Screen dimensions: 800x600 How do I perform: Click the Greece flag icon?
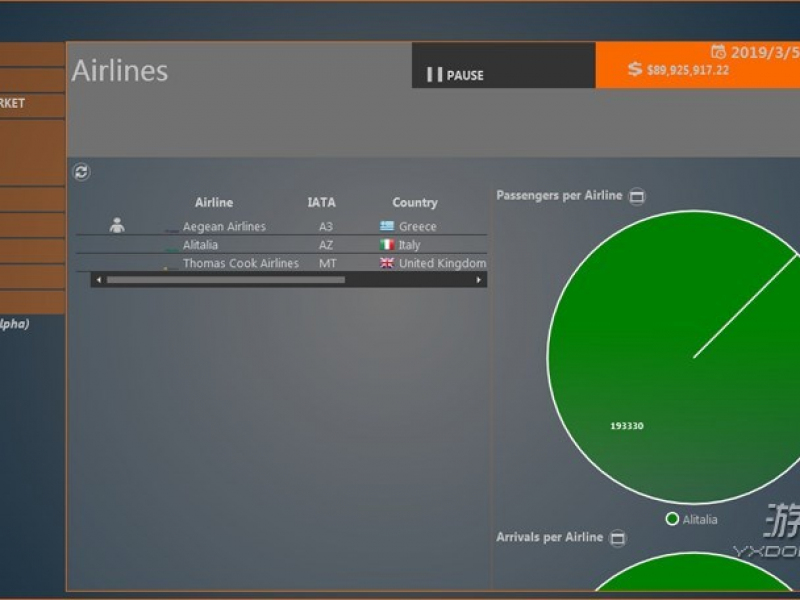387,227
